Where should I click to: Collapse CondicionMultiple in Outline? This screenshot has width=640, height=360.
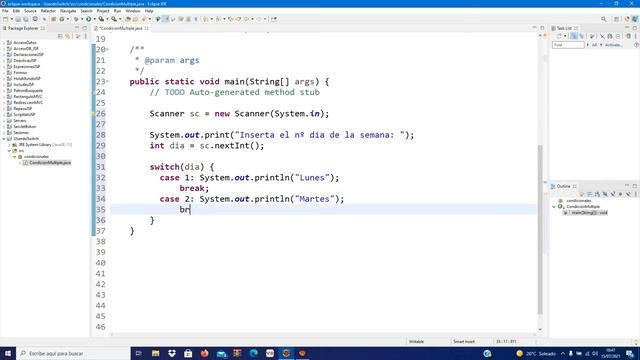tap(554, 207)
